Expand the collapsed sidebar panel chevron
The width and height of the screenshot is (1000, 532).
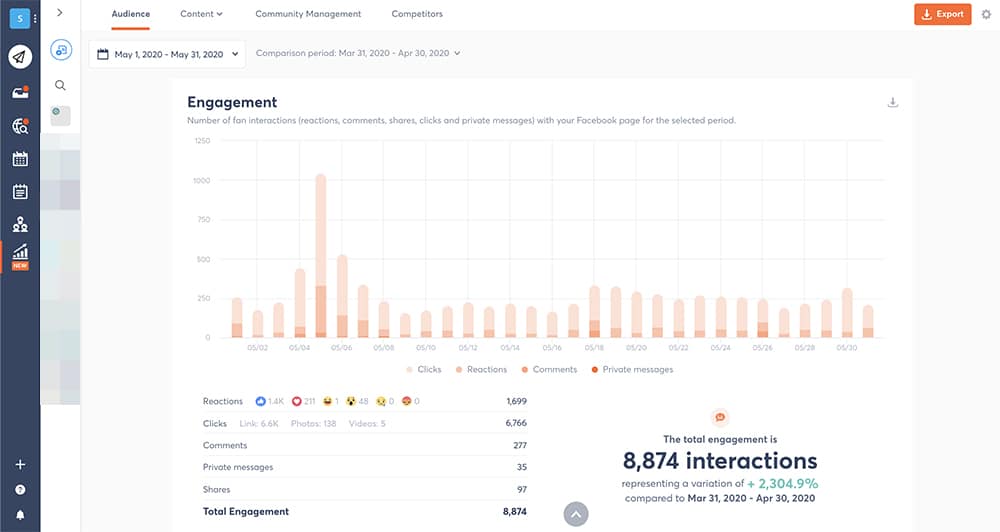(x=61, y=12)
